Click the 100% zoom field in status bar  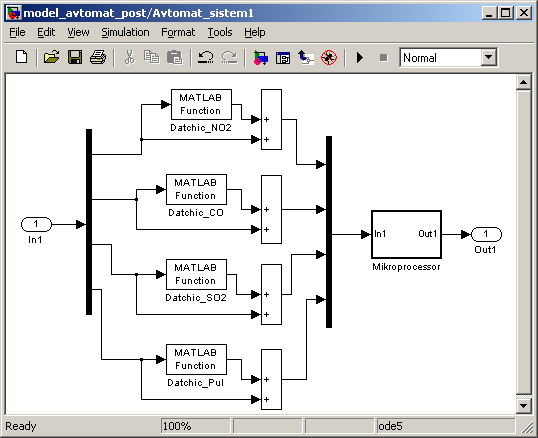[196, 426]
